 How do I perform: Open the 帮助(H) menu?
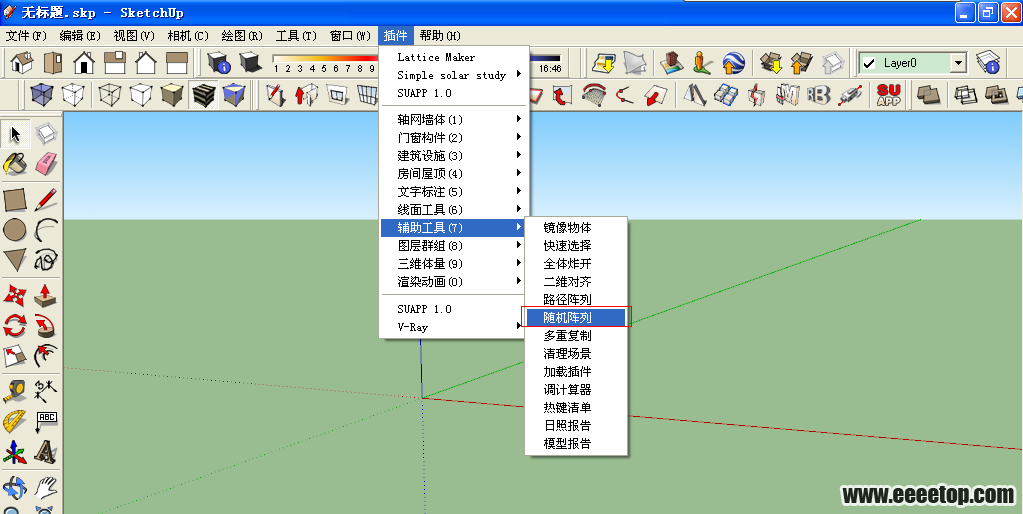(x=440, y=35)
